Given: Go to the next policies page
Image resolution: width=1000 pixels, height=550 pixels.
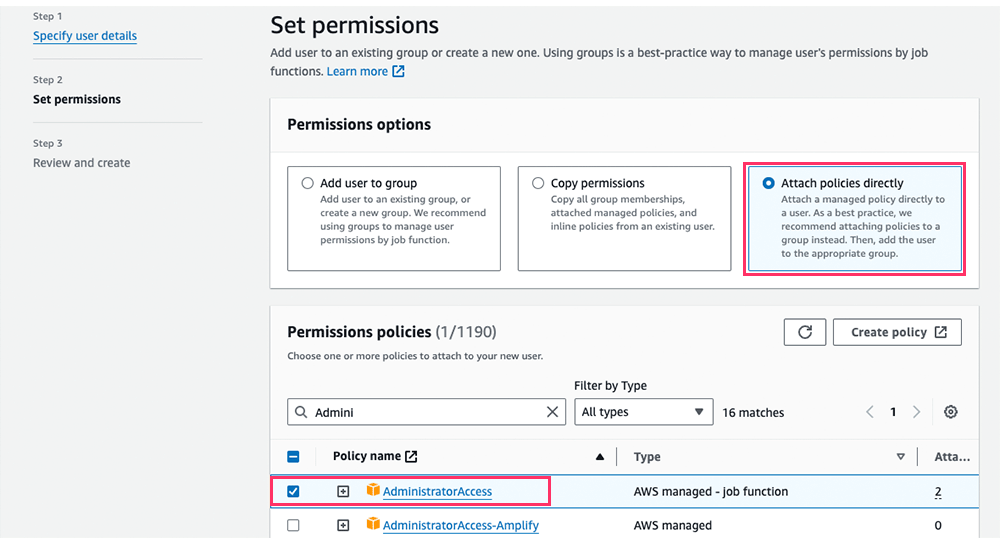Looking at the screenshot, I should point(916,412).
